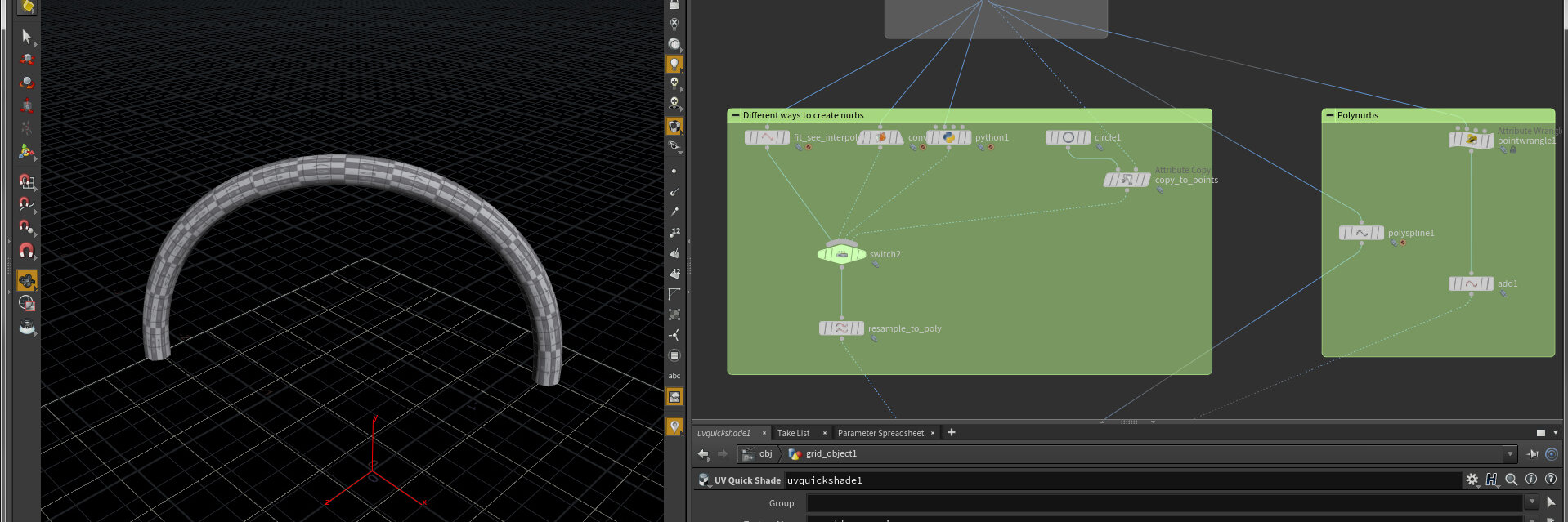Toggle the highlighted headlight bulb icon
Screen dimensions: 1568x522
674,63
